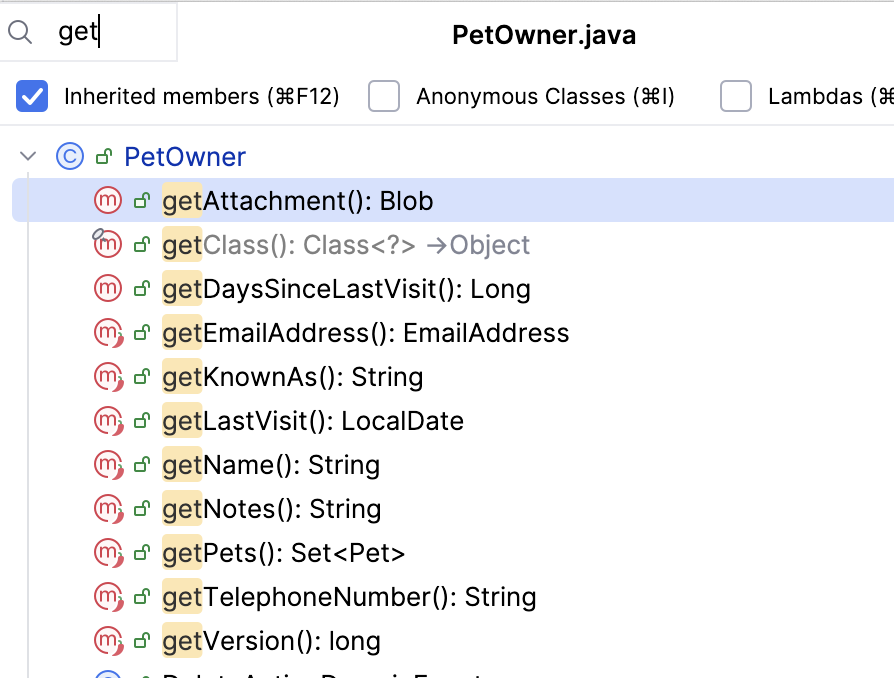Uncheck Inherited members checkbox
Viewport: 894px width, 678px height.
click(x=32, y=96)
